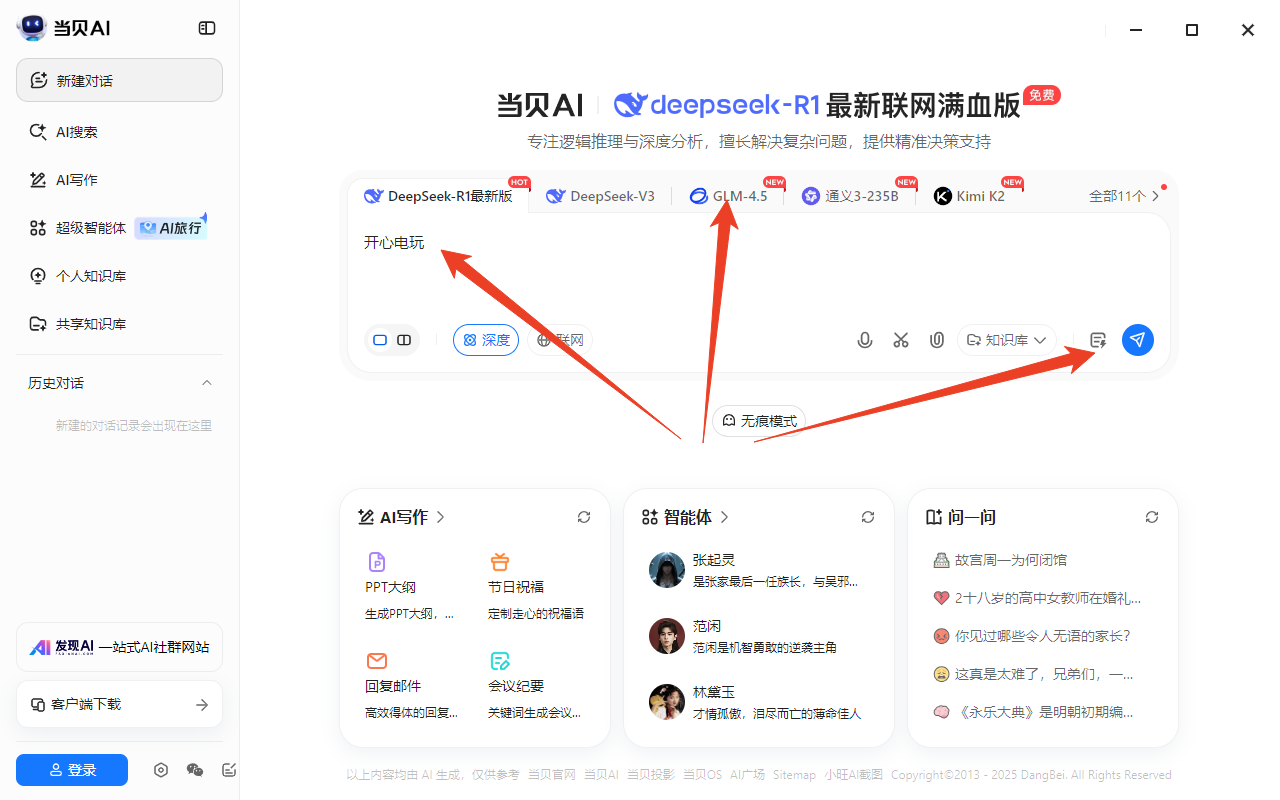This screenshot has width=1280, height=800.
Task: Switch to split-pane layout toggle
Action: point(404,340)
